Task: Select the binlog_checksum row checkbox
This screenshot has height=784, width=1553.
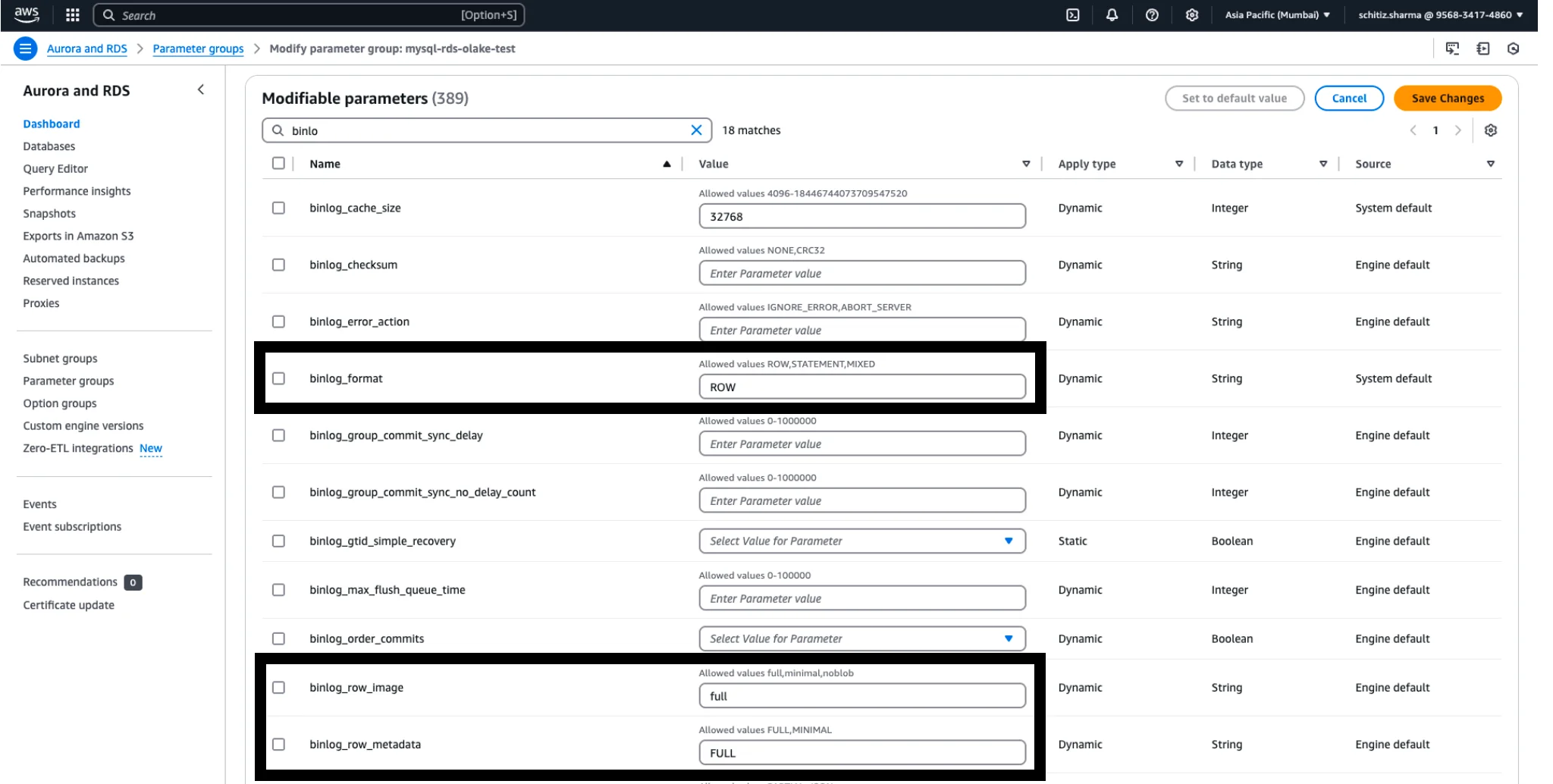Action: coord(278,265)
